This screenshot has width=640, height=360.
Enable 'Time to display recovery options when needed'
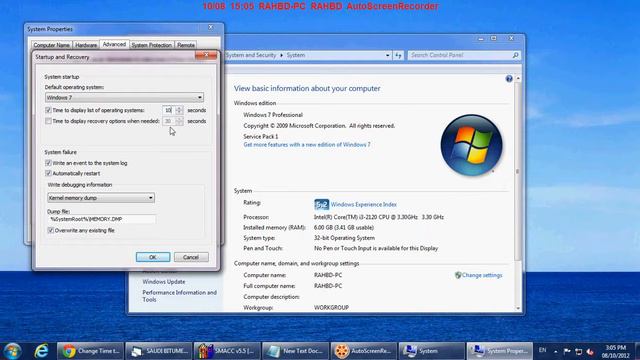48,121
